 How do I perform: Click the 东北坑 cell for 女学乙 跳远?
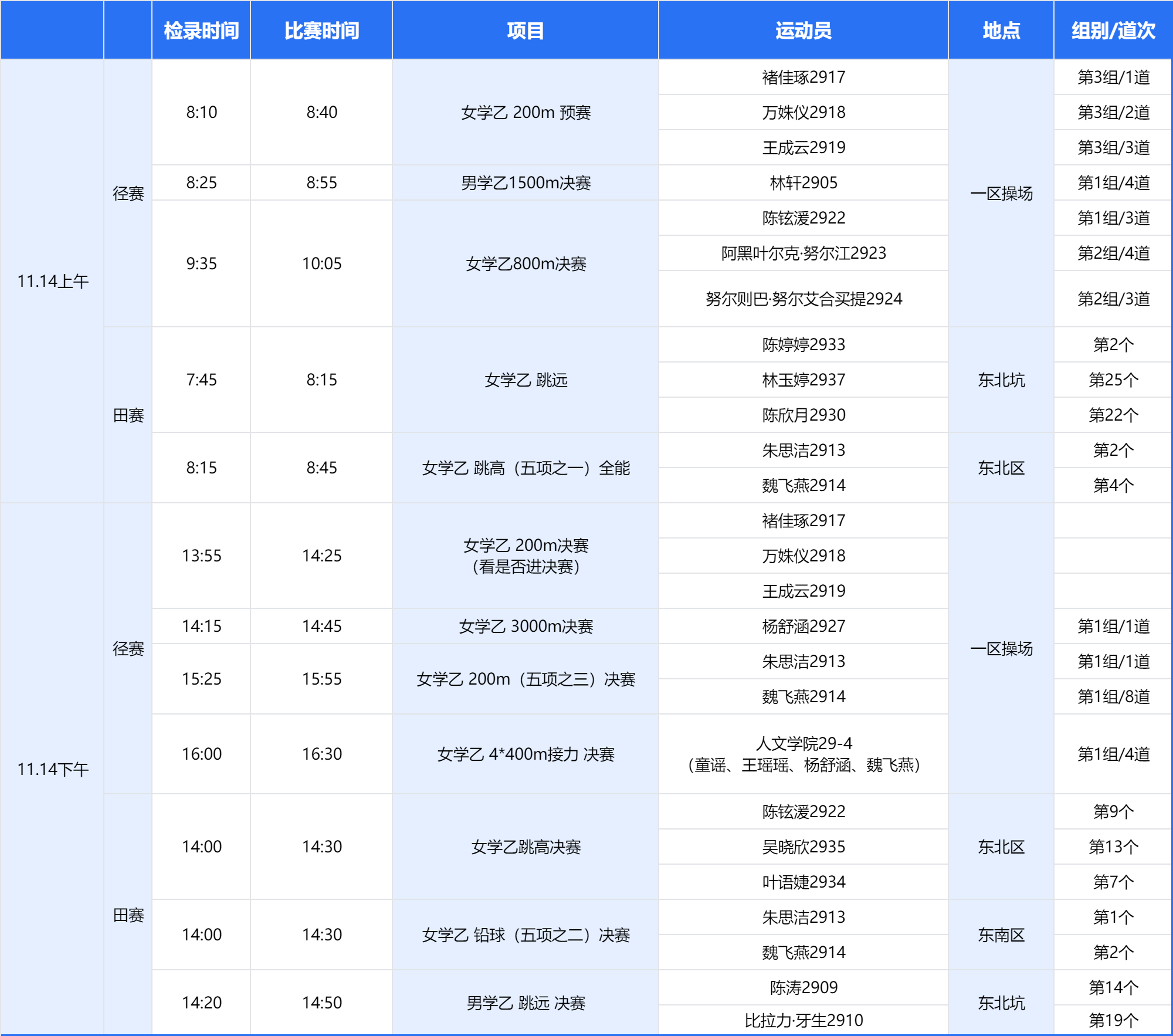(1001, 380)
